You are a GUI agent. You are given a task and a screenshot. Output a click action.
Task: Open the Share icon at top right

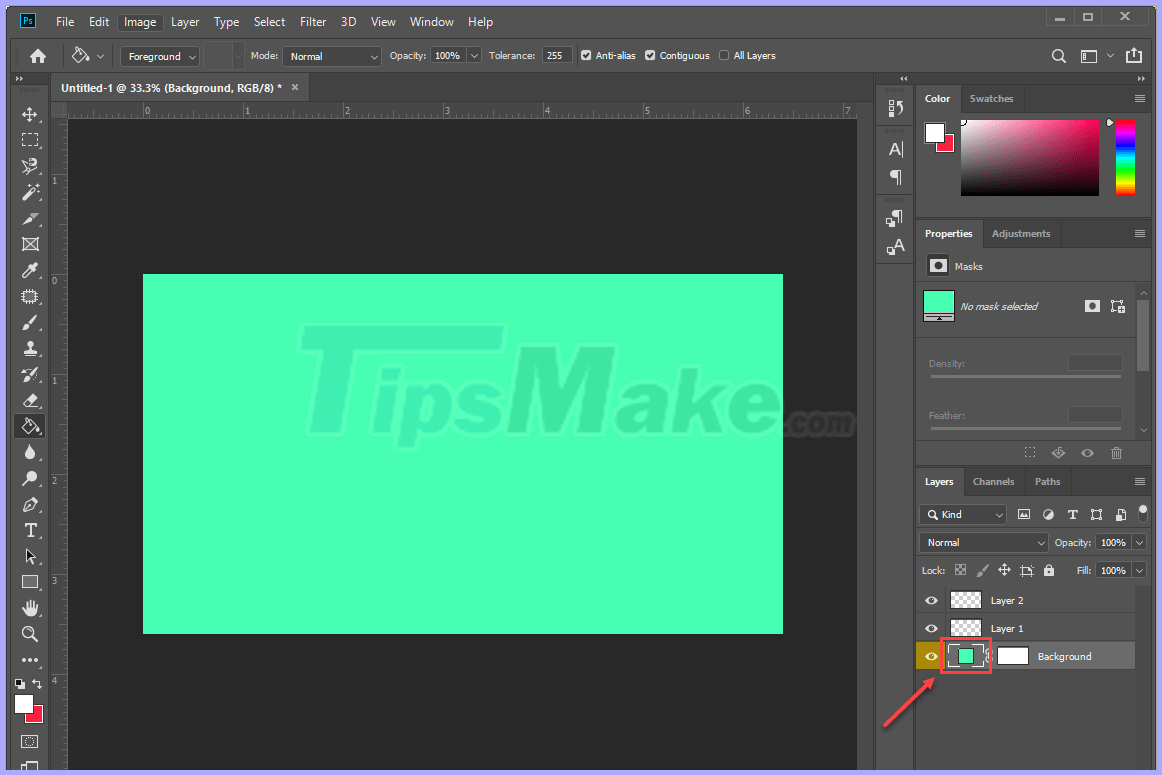(1134, 56)
